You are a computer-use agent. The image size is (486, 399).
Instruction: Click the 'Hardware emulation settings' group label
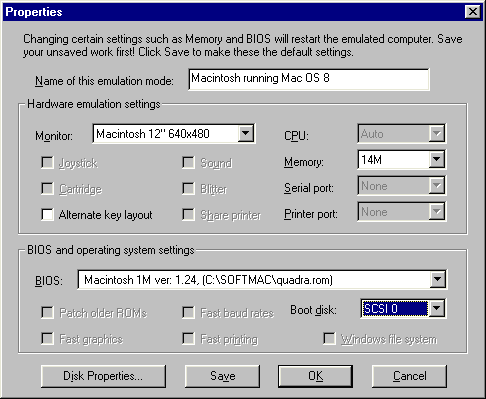point(94,104)
